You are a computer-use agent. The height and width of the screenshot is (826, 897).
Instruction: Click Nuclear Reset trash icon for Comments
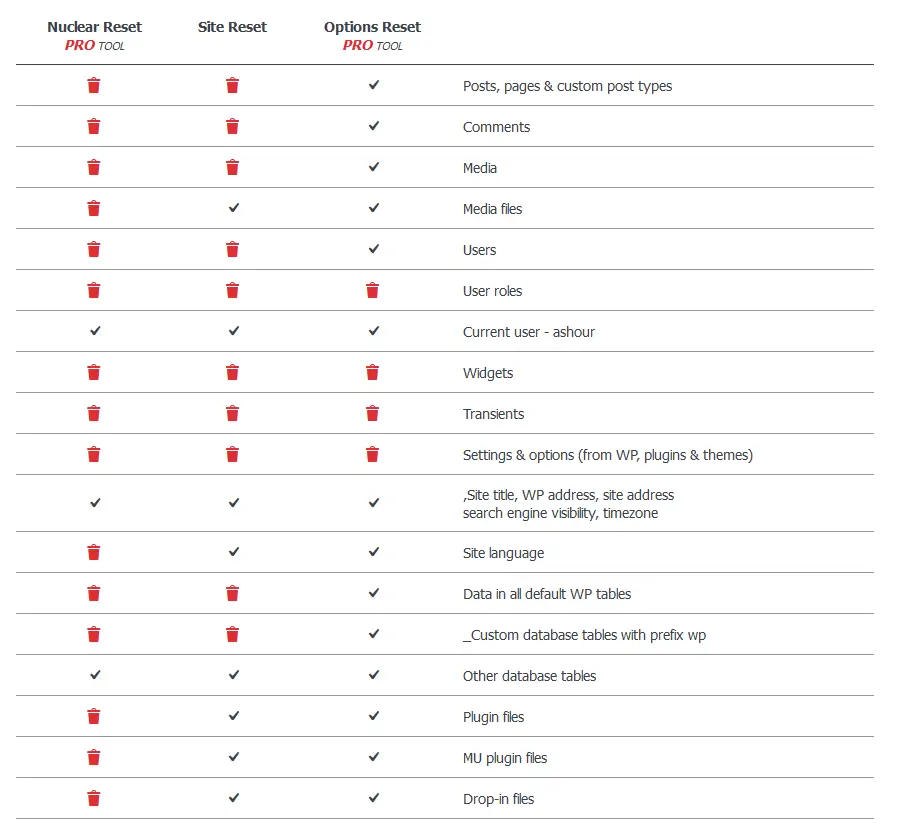[94, 127]
